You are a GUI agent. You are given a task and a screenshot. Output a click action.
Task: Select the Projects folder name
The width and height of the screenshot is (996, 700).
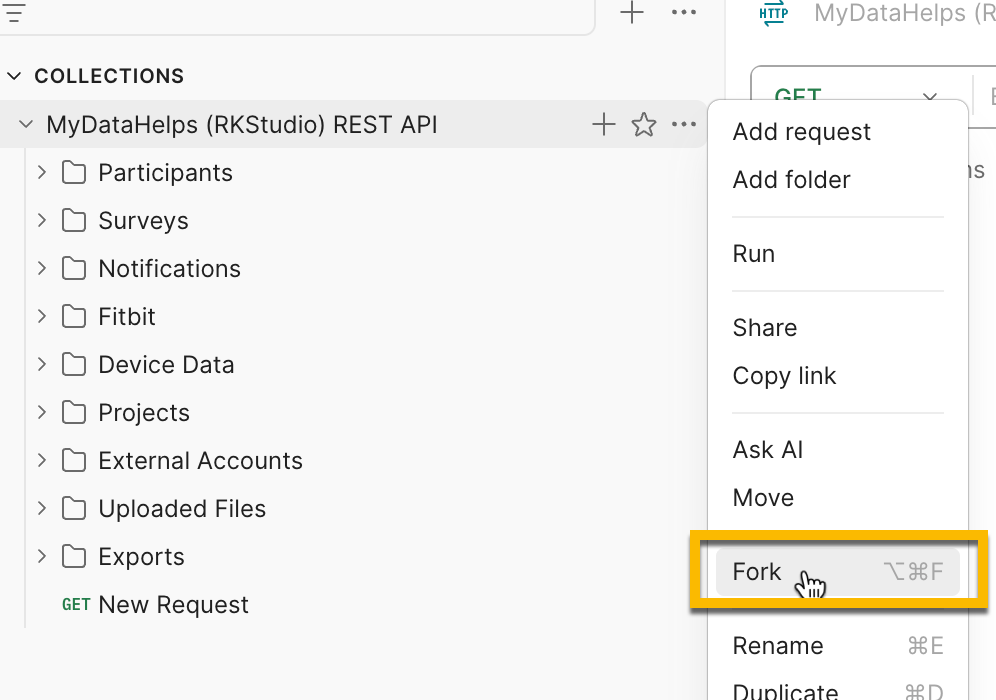pos(144,413)
